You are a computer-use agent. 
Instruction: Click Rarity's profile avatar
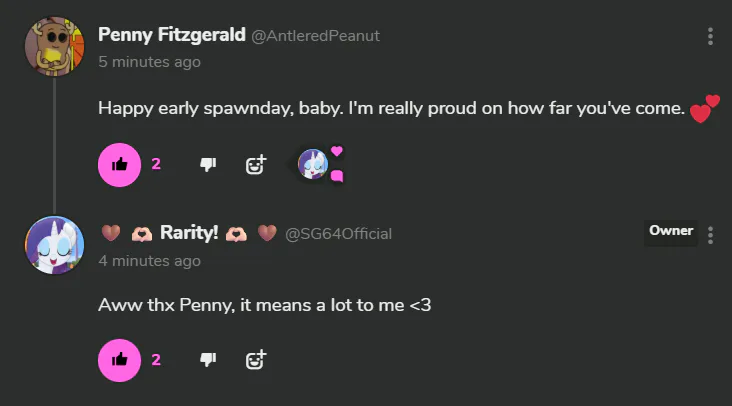[x=54, y=243]
